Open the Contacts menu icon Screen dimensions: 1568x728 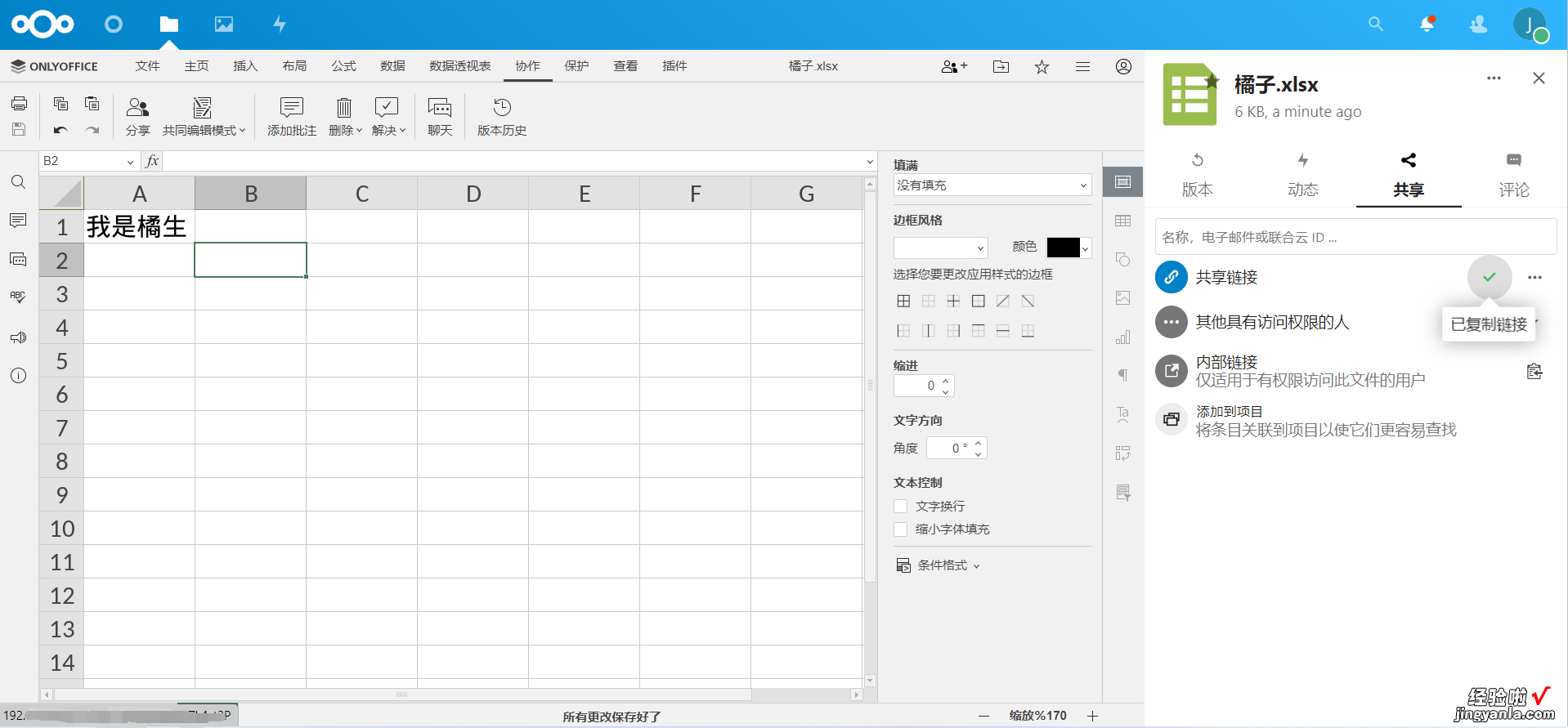[x=1478, y=25]
